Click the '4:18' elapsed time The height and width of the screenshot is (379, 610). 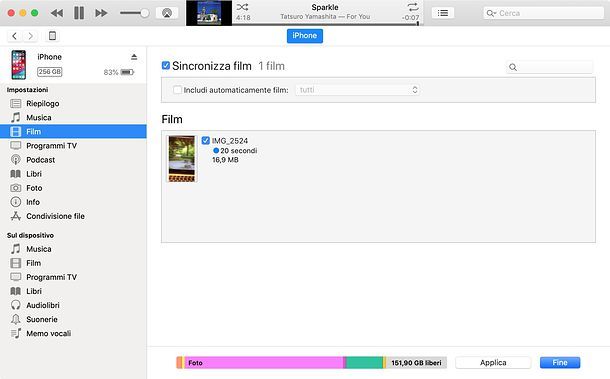tap(243, 18)
